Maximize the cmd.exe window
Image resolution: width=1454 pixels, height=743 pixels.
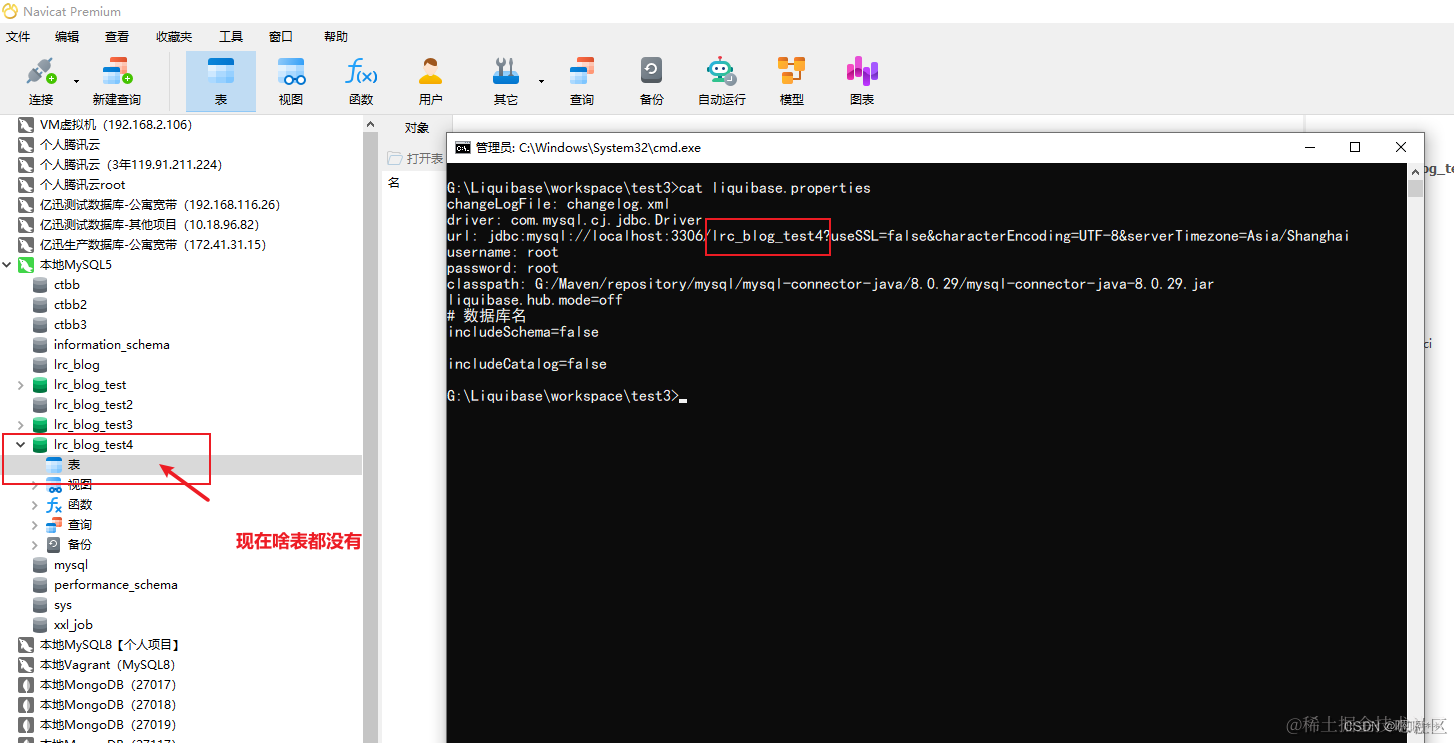1355,147
